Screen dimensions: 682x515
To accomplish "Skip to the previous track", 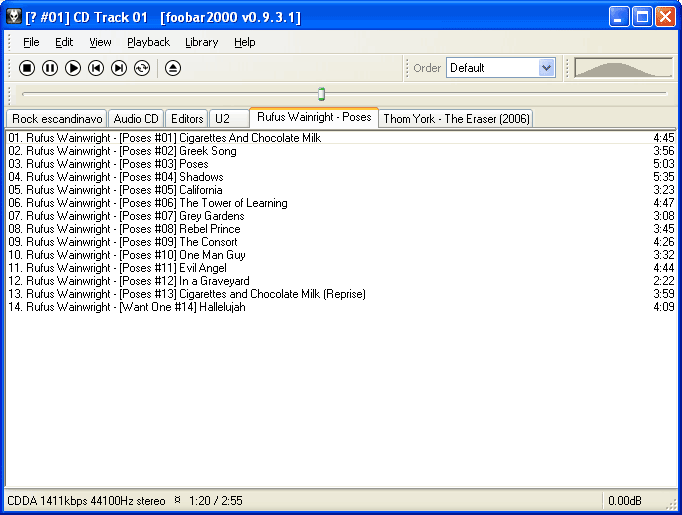I will [96, 68].
